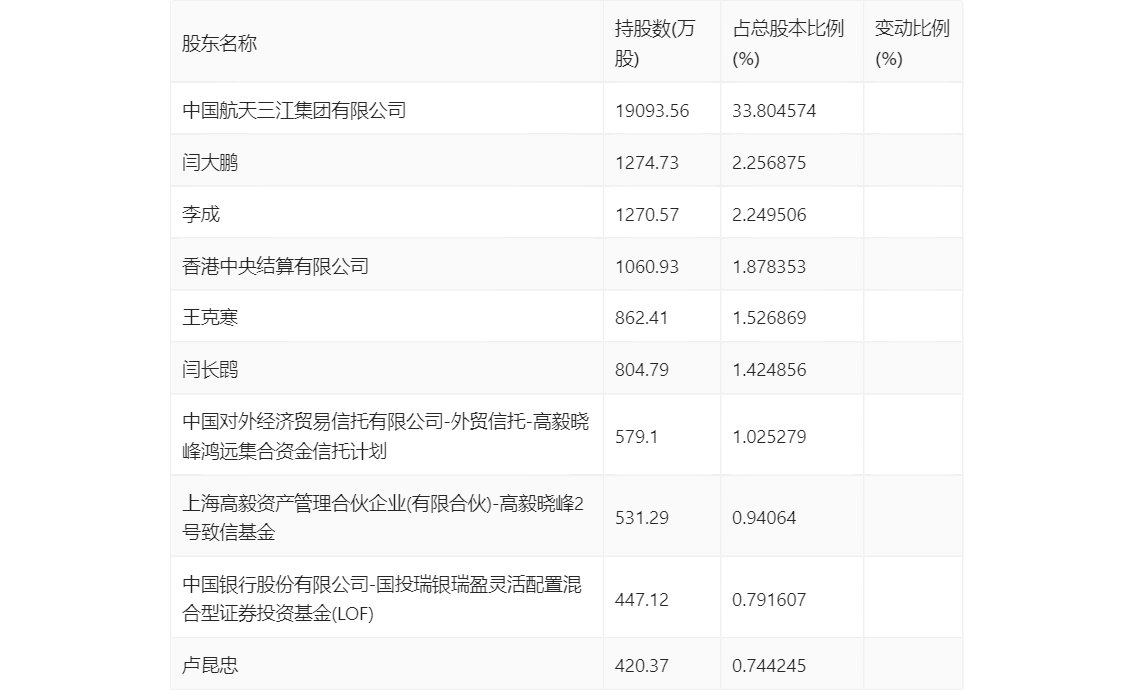Click the 持股数(万股) column header
The width and height of the screenshot is (1134, 690).
[655, 43]
